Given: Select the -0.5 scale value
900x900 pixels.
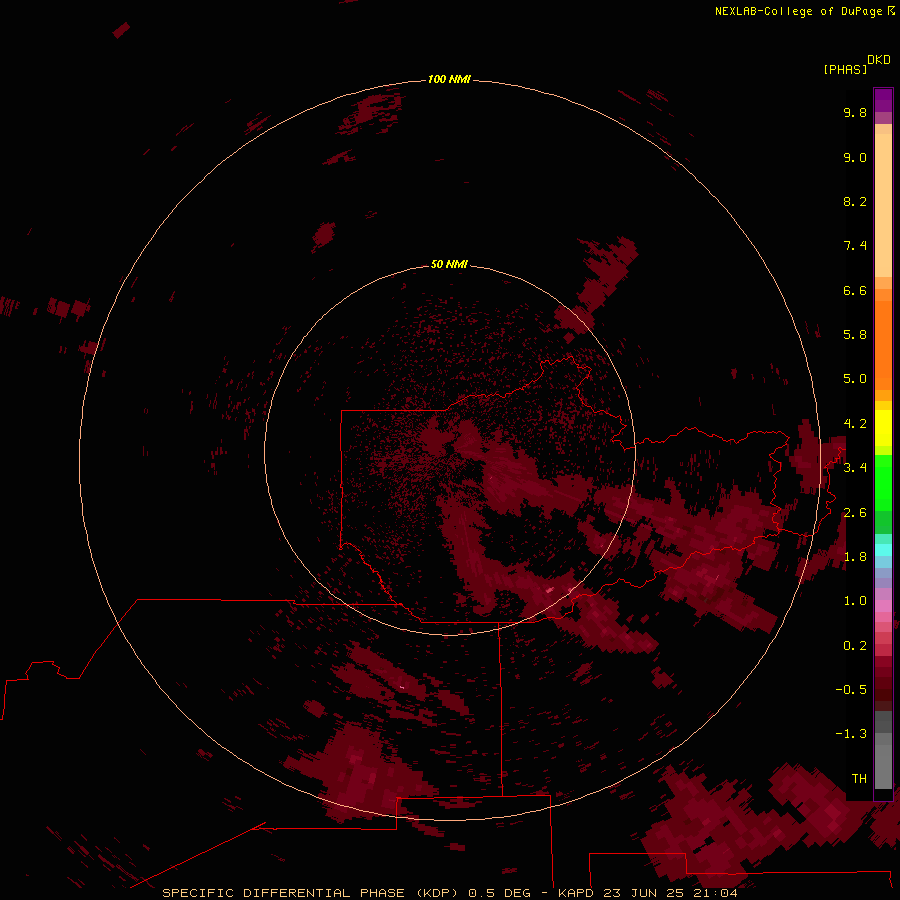Looking at the screenshot, I should 851,690.
